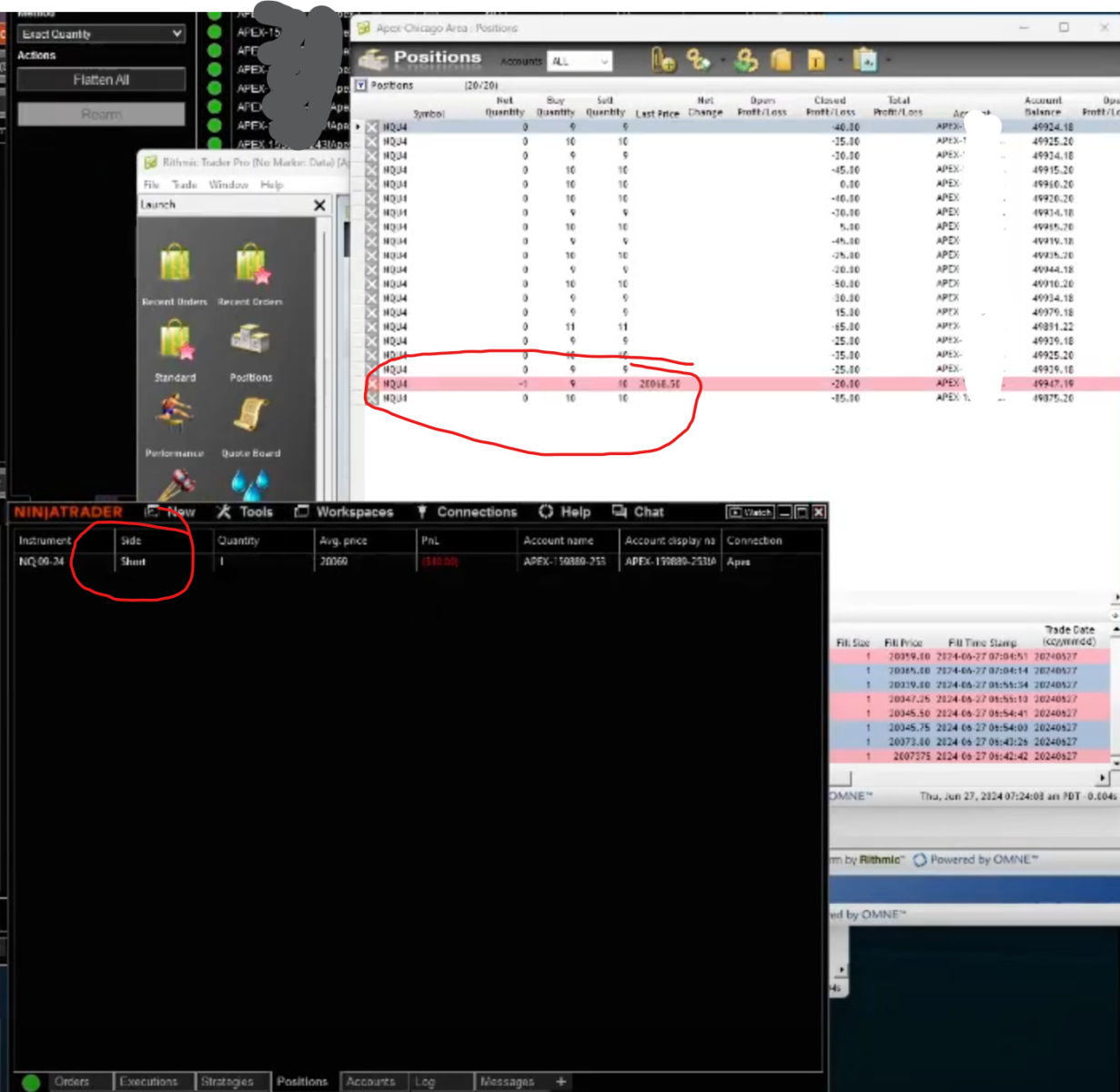Click X icon on row with balance 49924.18
Viewport: 1120px width, 1092px height.
372,127
